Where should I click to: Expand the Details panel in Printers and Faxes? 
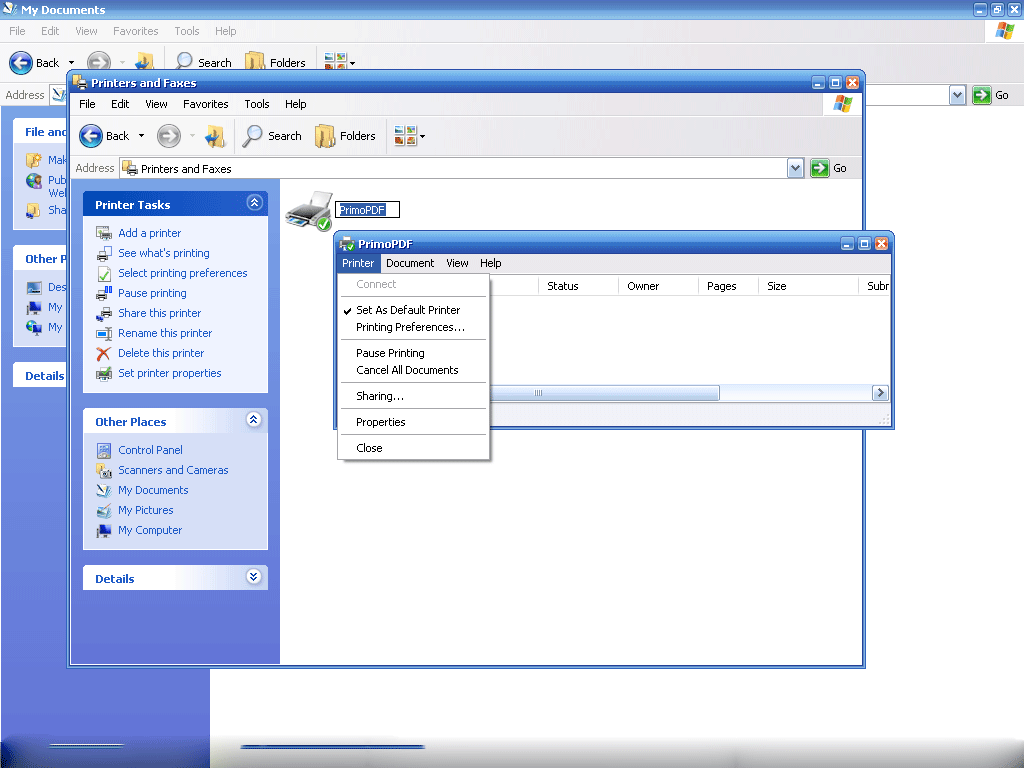pos(254,577)
